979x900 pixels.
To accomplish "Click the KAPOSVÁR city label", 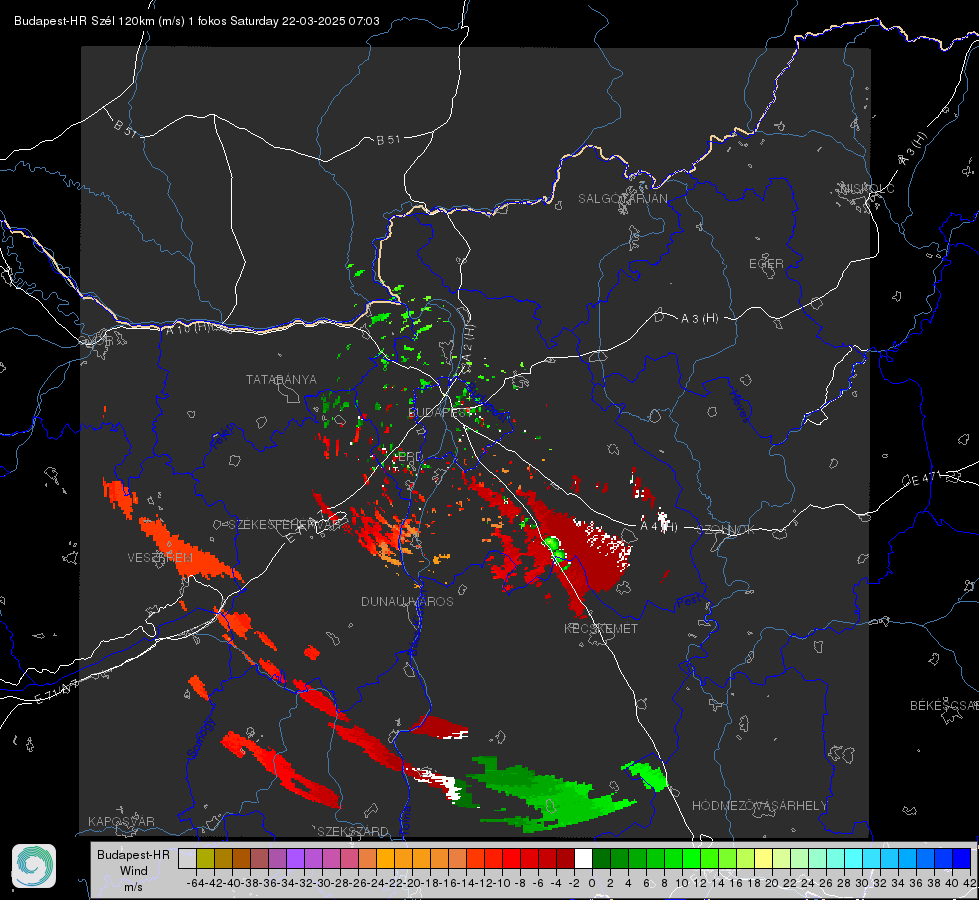I will tap(121, 821).
